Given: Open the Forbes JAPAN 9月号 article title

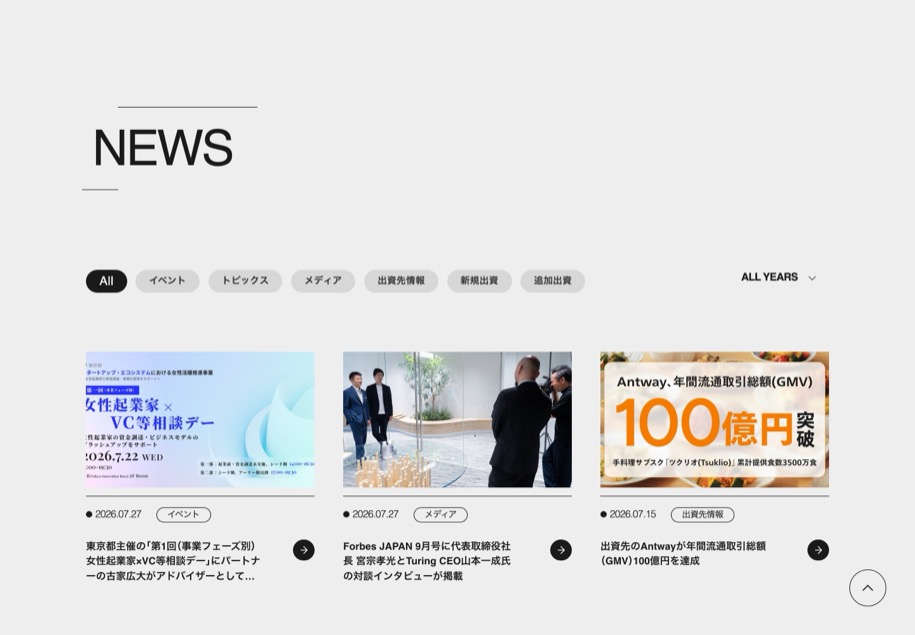Looking at the screenshot, I should pyautogui.click(x=427, y=561).
